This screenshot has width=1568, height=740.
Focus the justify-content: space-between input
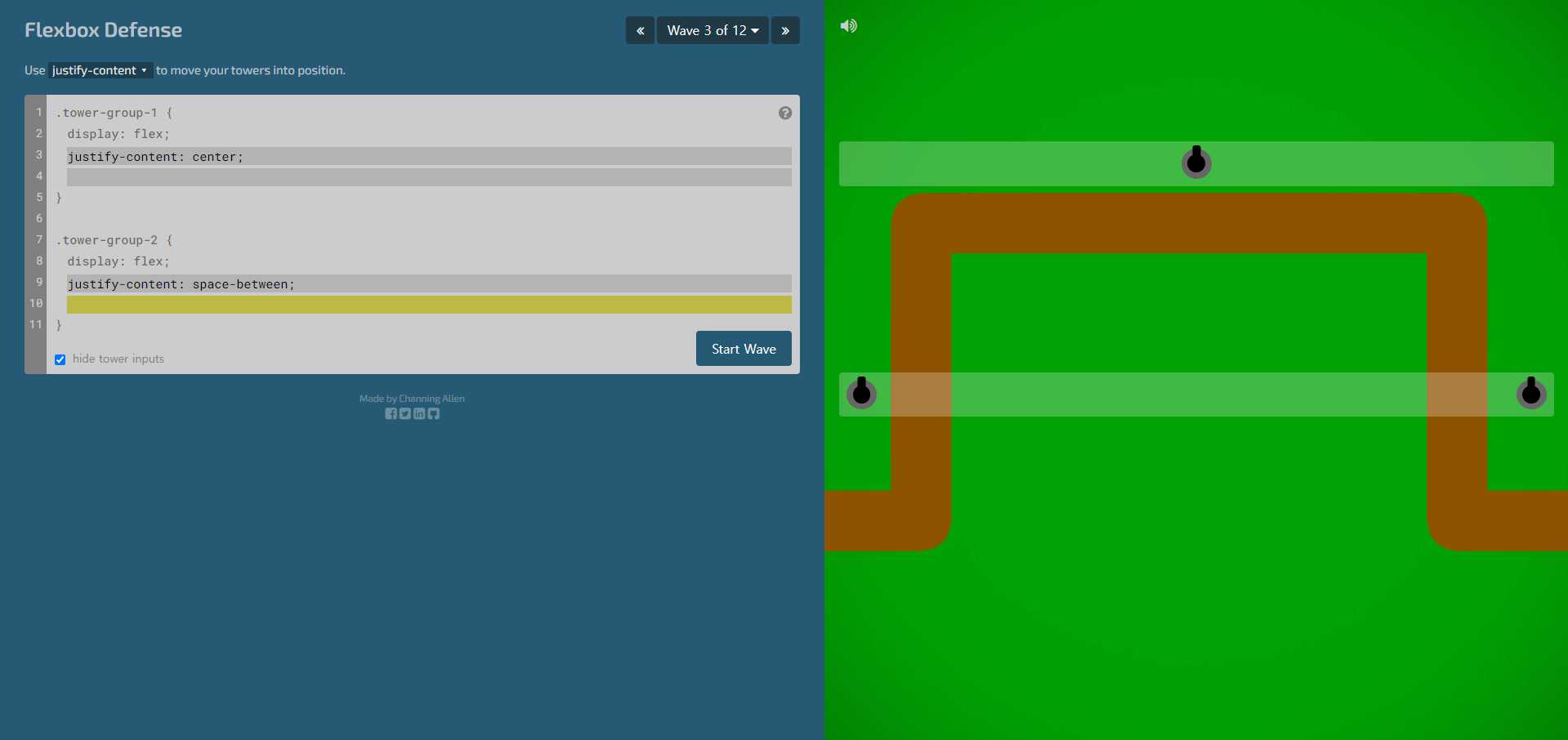(429, 283)
